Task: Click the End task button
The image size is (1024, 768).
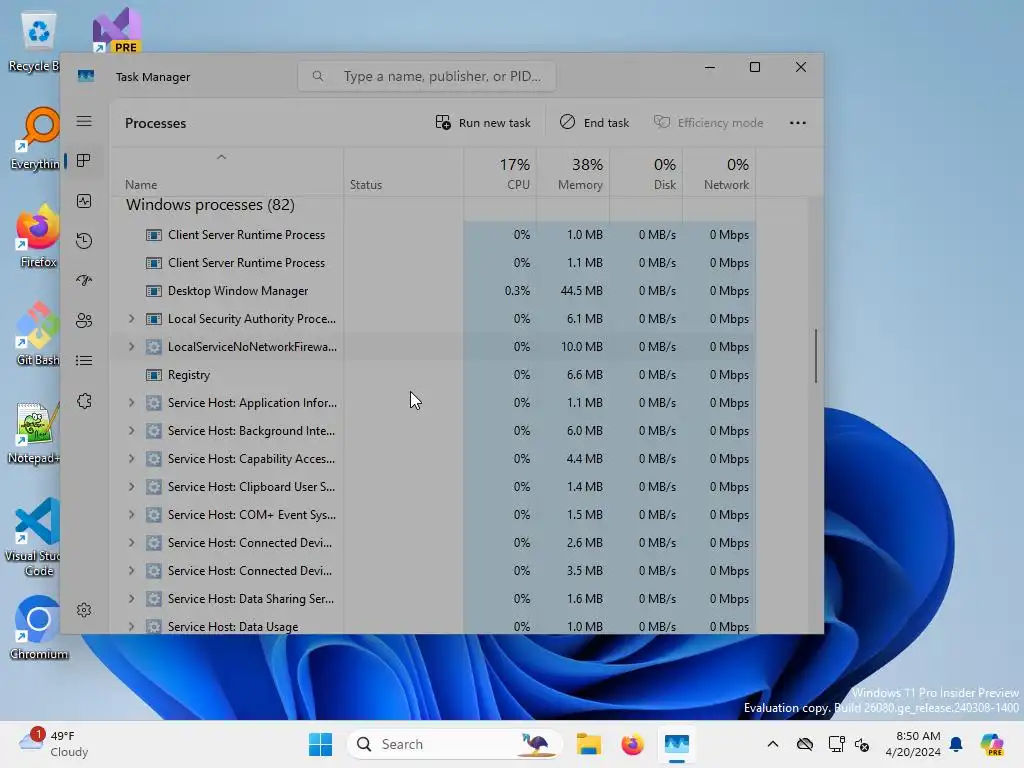Action: click(594, 123)
